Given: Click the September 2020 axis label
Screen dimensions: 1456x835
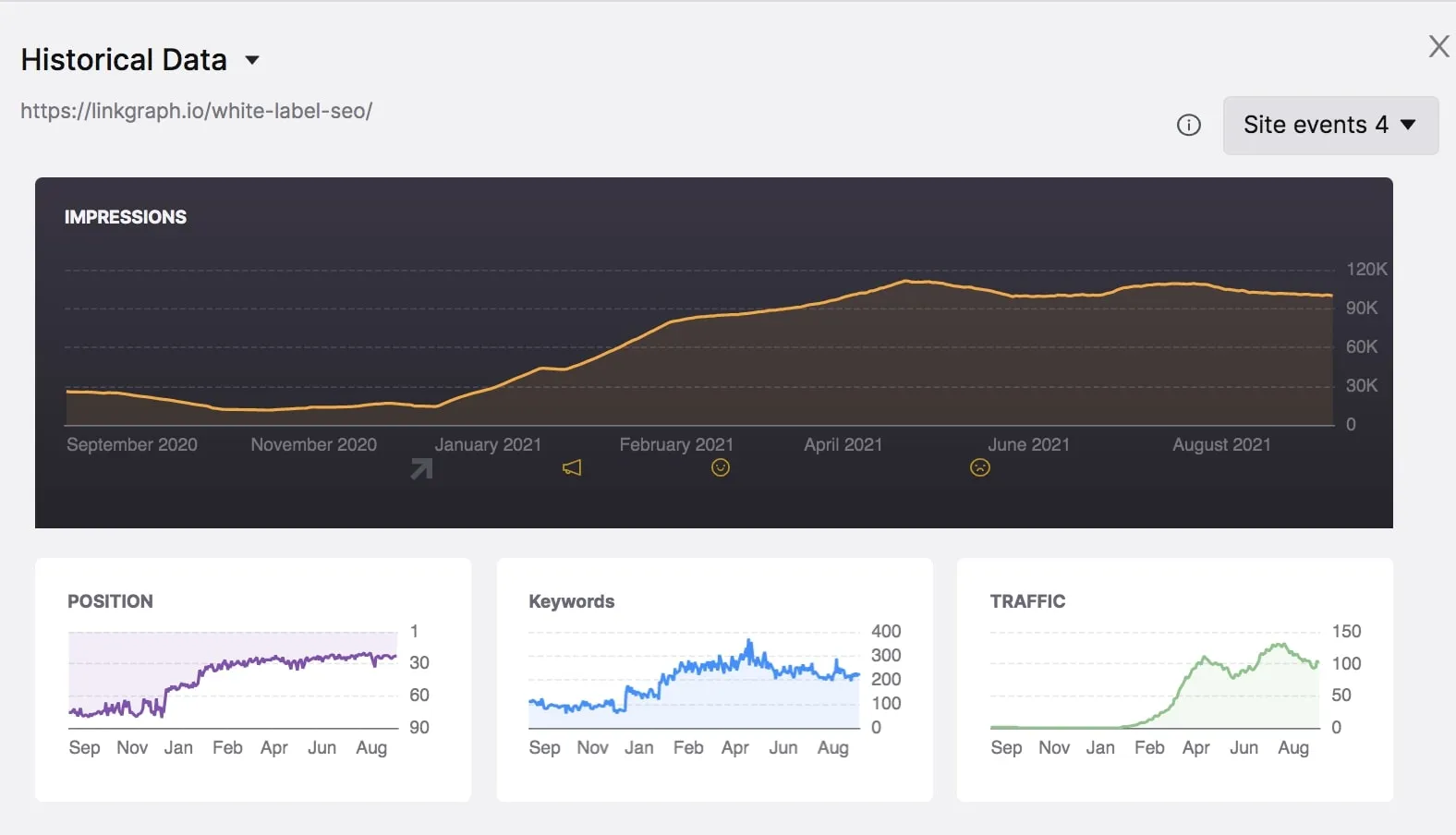Looking at the screenshot, I should coord(132,444).
